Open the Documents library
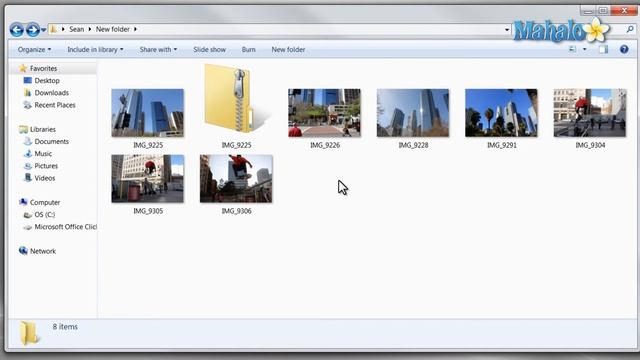Viewport: 640px width, 360px height. pyautogui.click(x=51, y=142)
